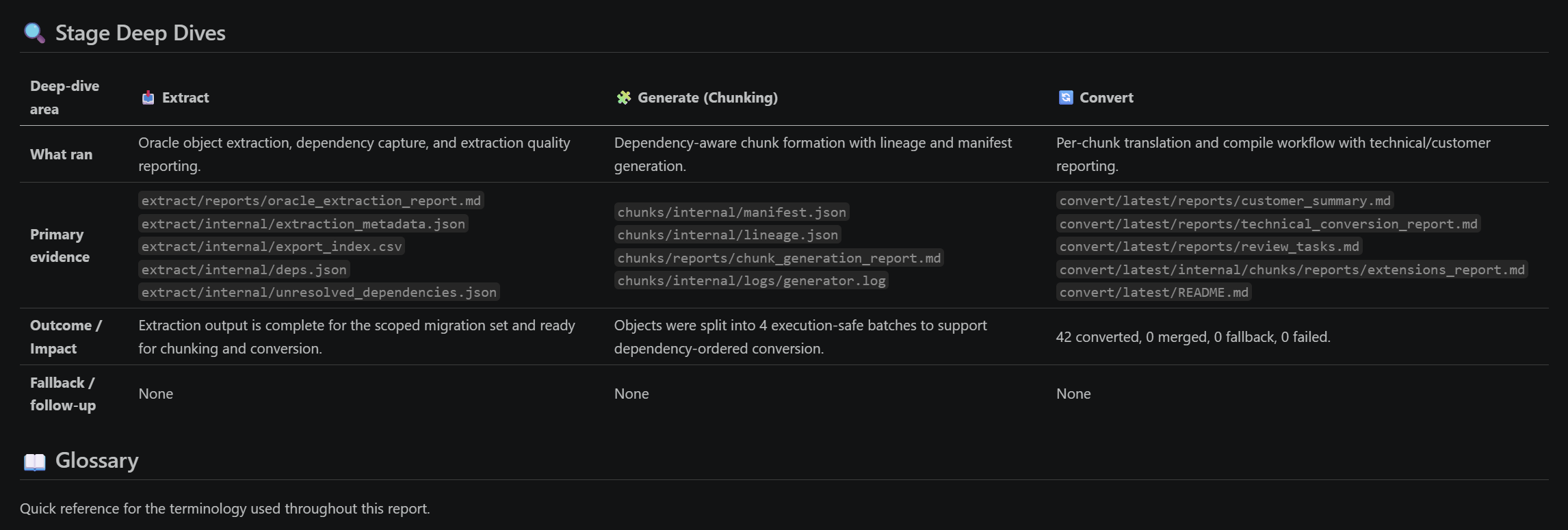
Task: Click the Extract column header text
Action: [185, 98]
